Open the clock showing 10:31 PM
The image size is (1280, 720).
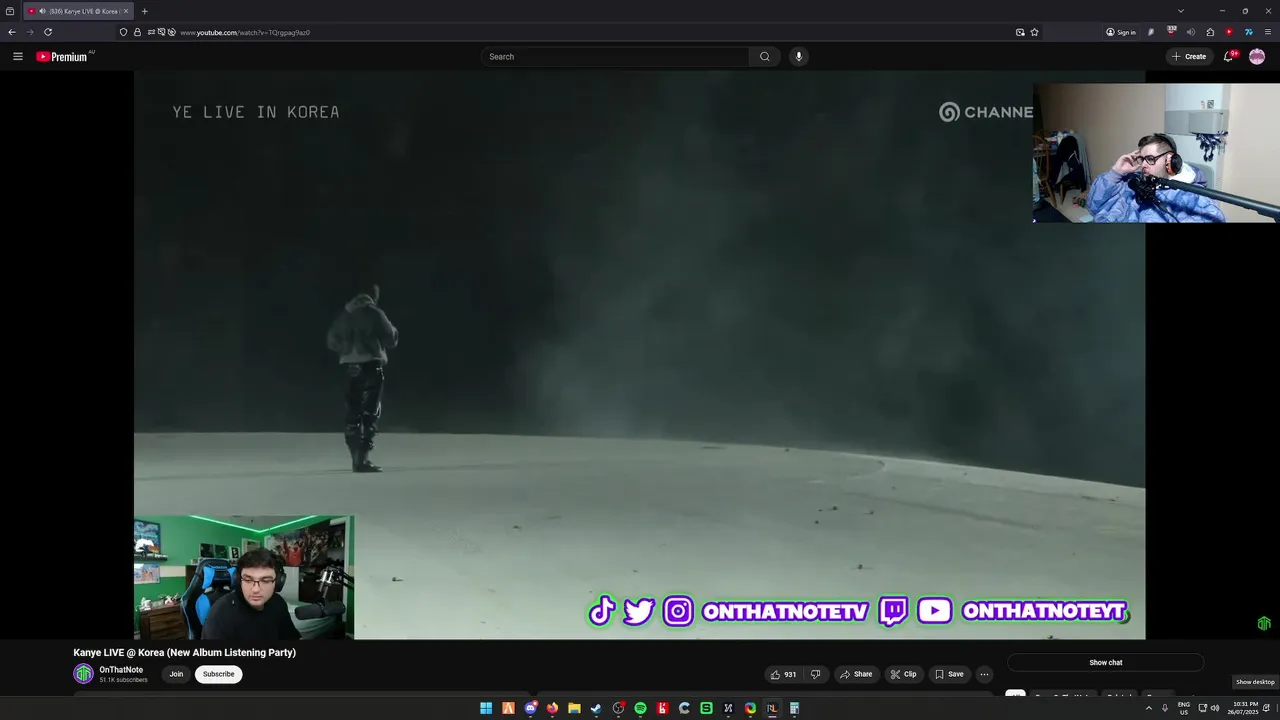(1245, 708)
